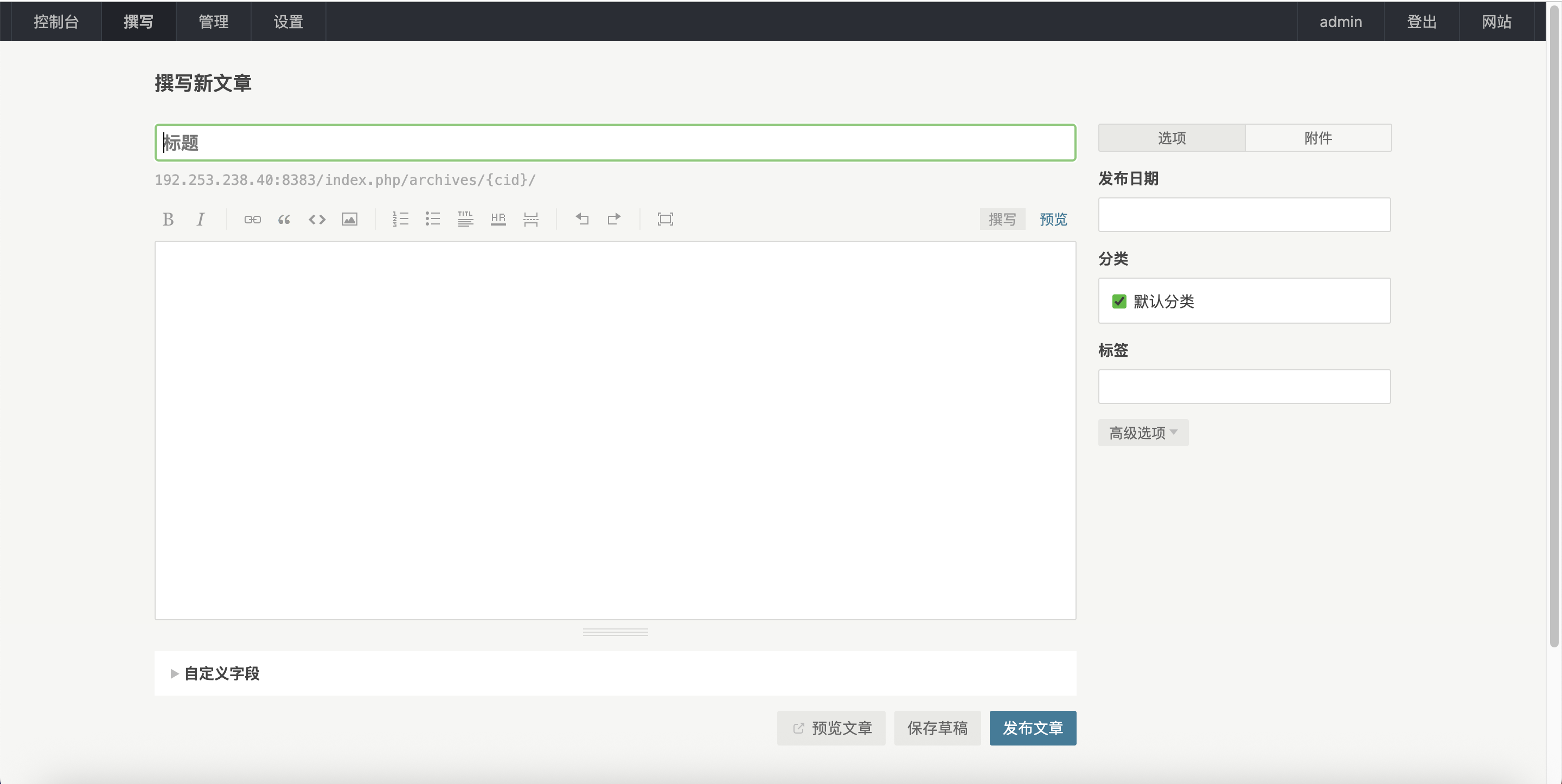Click the 保存草稿 save draft button

tap(937, 728)
